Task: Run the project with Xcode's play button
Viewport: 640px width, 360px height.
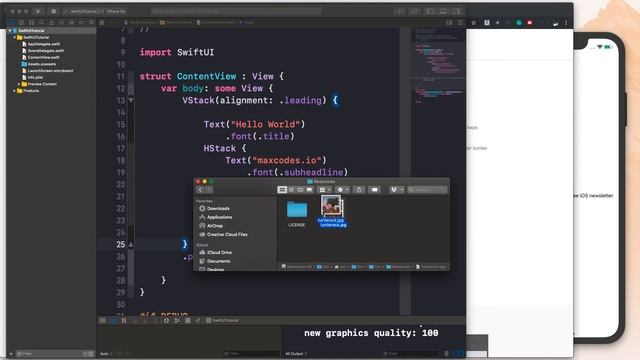Action: pyautogui.click(x=38, y=11)
